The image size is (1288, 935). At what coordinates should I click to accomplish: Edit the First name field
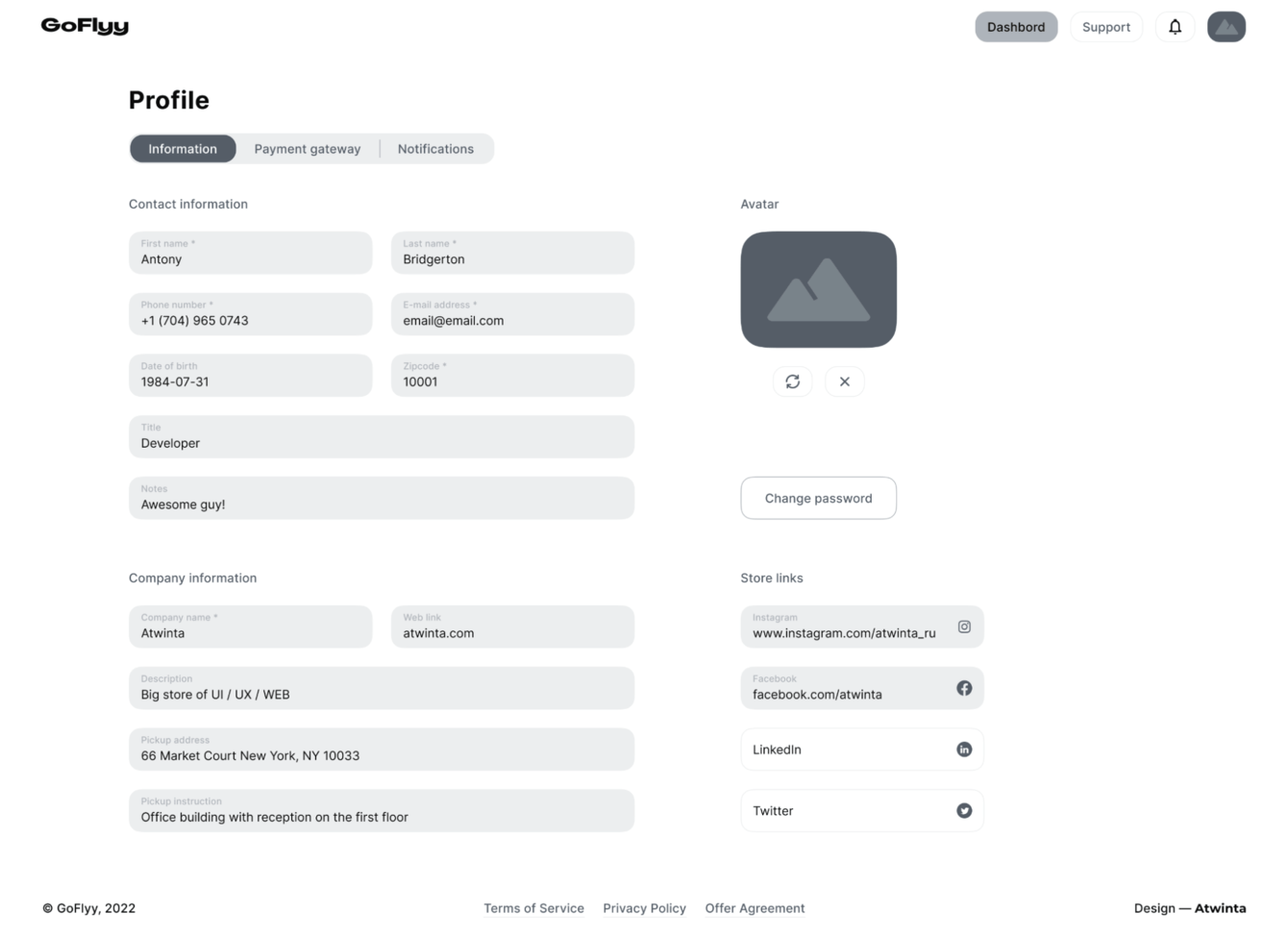click(251, 253)
